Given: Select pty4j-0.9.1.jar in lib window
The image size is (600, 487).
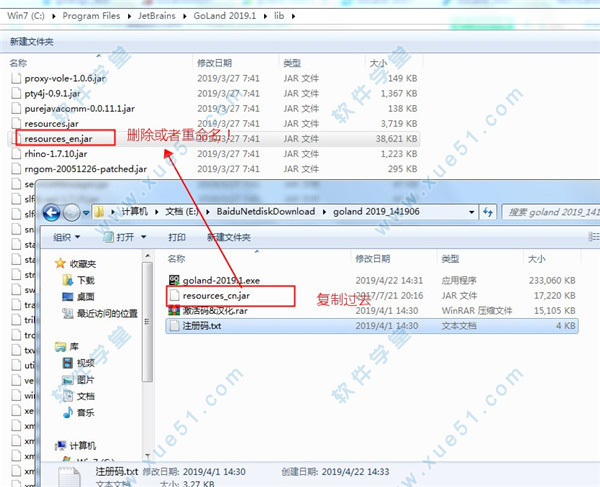Looking at the screenshot, I should 52,93.
